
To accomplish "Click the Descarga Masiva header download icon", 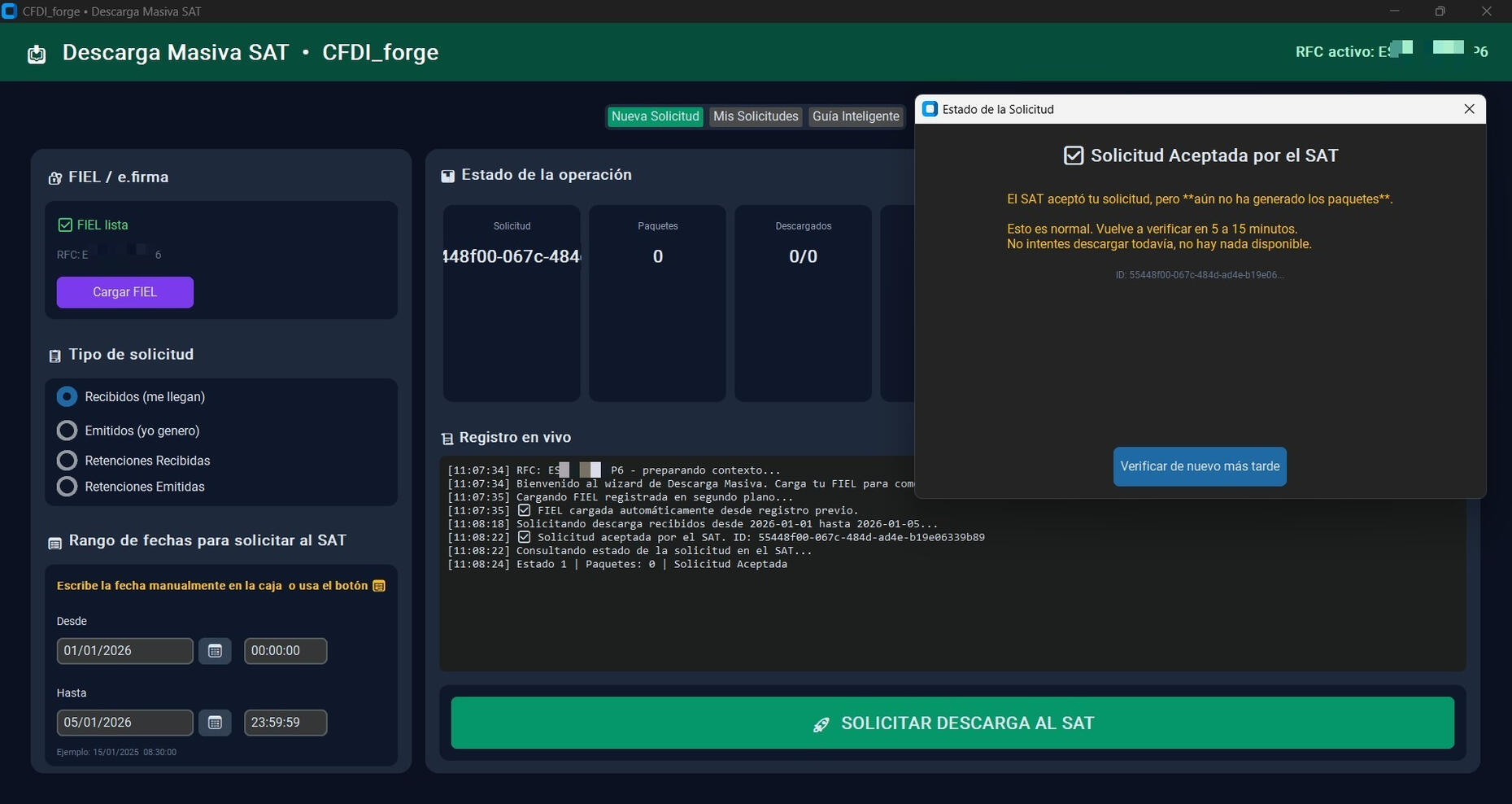I will 37,55.
